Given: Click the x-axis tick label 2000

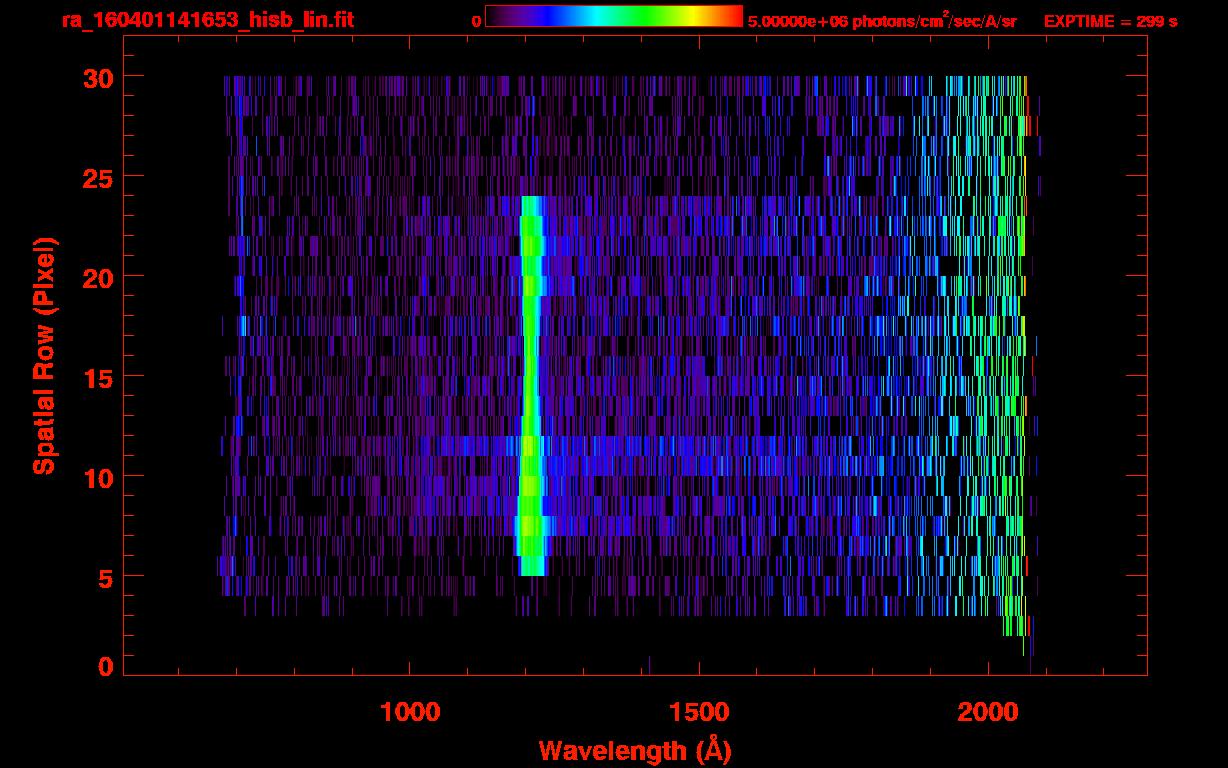Looking at the screenshot, I should point(988,711).
